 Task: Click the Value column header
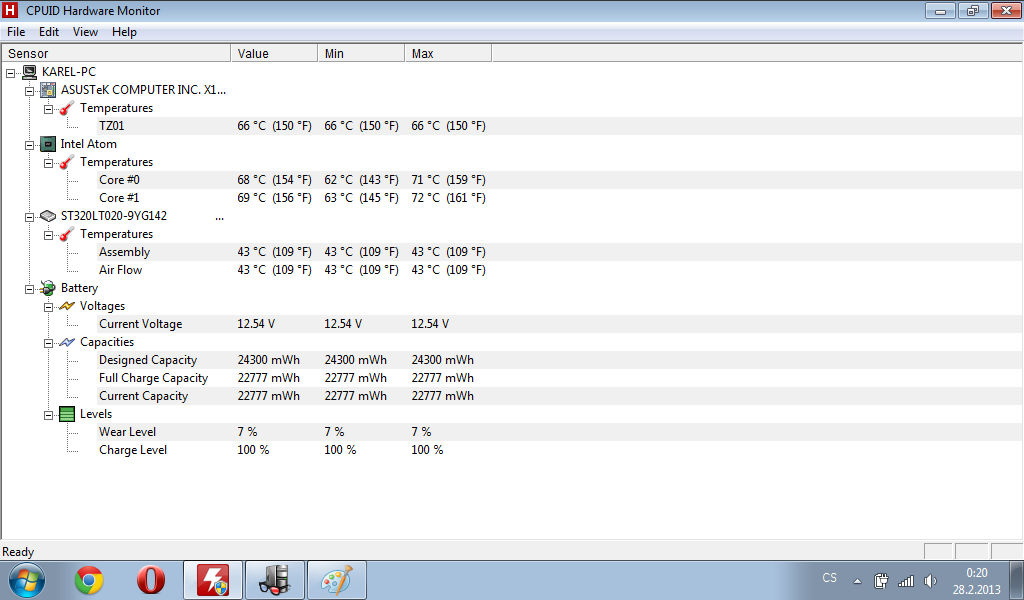tap(274, 54)
